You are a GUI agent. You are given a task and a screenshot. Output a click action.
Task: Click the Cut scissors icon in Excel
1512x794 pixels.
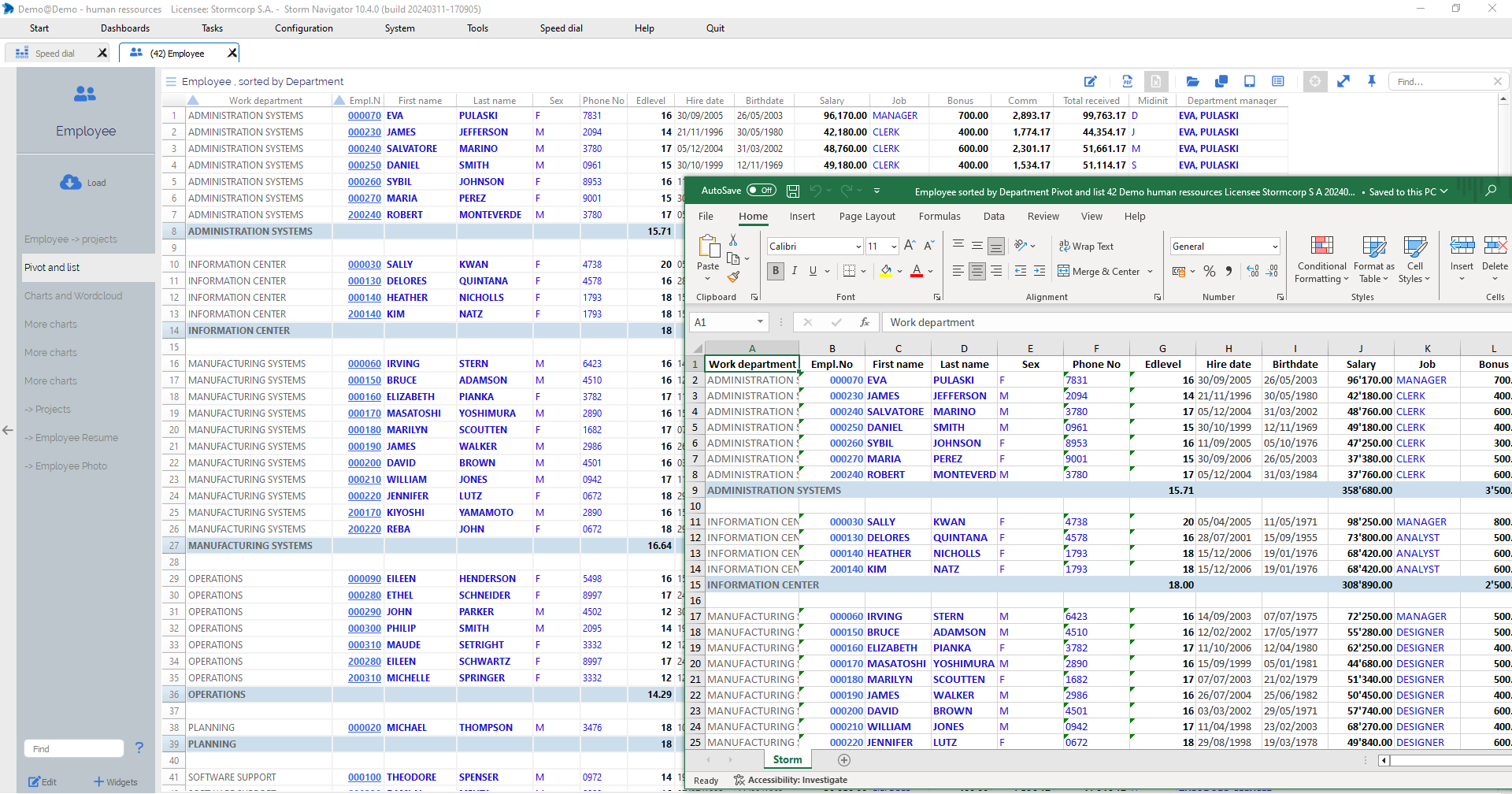[x=733, y=239]
